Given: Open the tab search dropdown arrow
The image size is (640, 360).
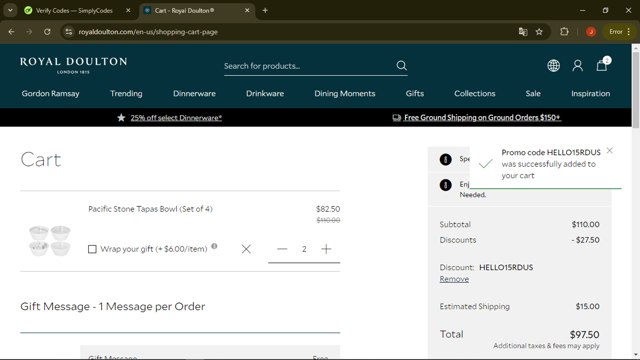Looking at the screenshot, I should coord(10,11).
